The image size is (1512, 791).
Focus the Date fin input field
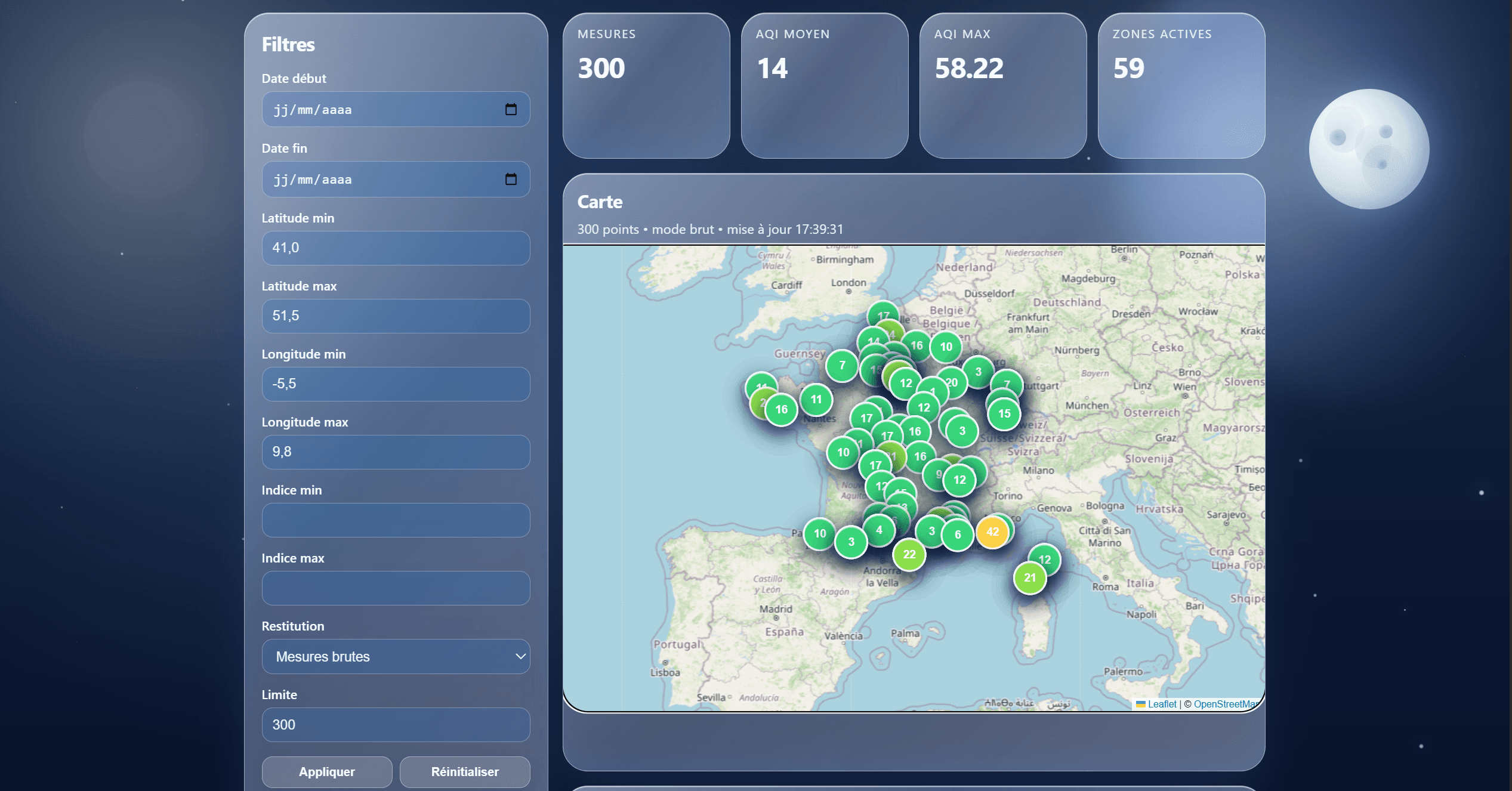point(396,179)
